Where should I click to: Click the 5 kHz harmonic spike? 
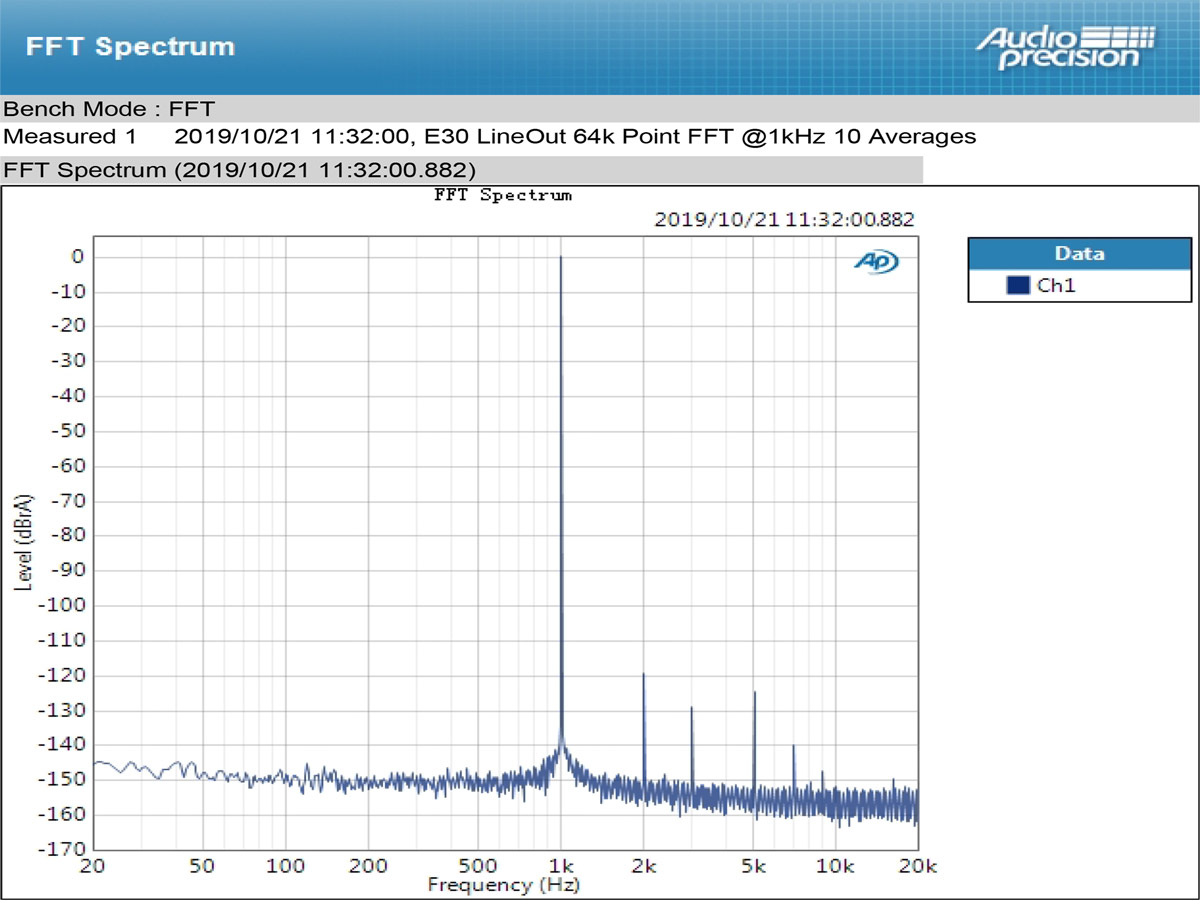coord(755,692)
